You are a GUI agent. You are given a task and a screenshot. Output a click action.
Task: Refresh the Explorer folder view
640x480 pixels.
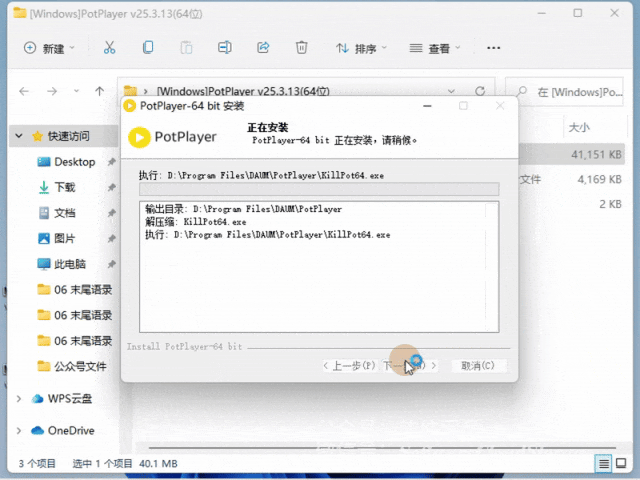(480, 91)
